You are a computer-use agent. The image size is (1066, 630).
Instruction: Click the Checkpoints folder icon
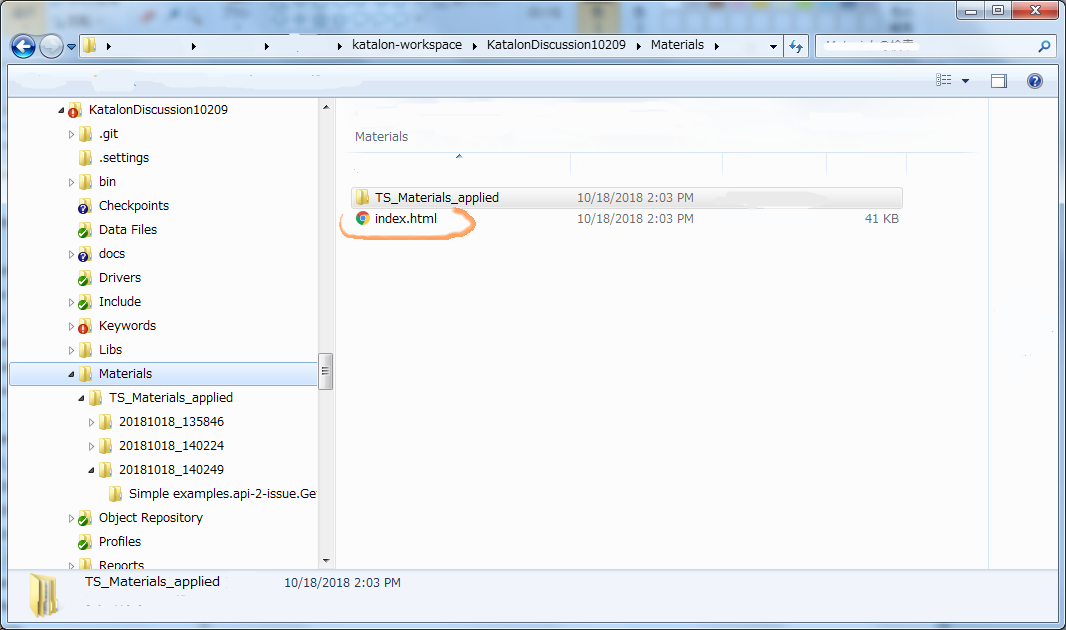pyautogui.click(x=84, y=207)
